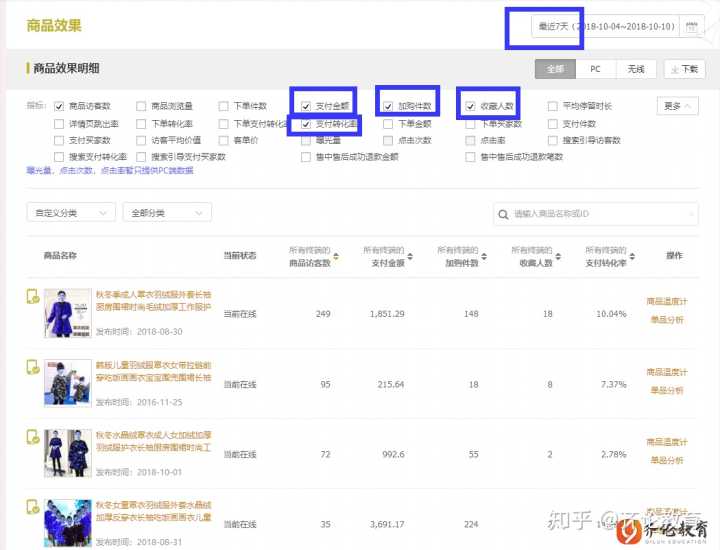The height and width of the screenshot is (550, 720).
Task: Expand the 更多 metrics options
Action: pos(676,105)
